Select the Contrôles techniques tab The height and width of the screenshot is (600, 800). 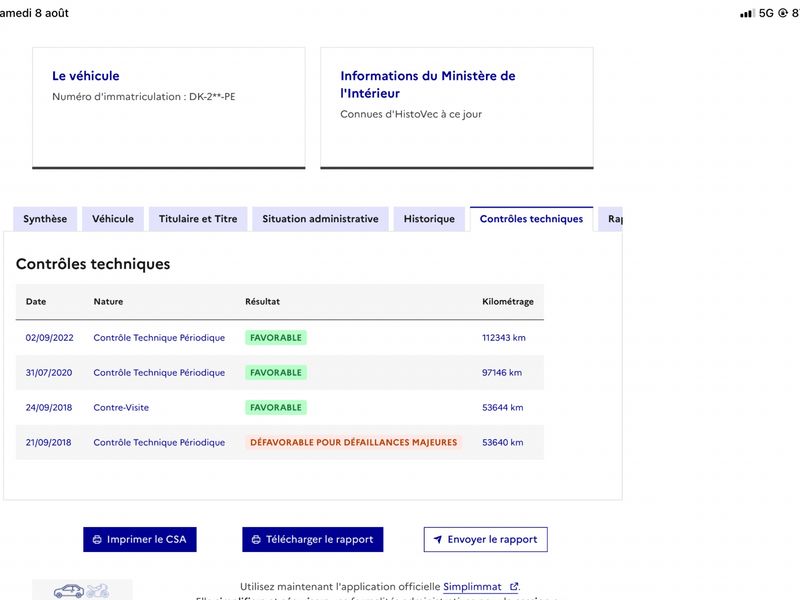pyautogui.click(x=531, y=219)
